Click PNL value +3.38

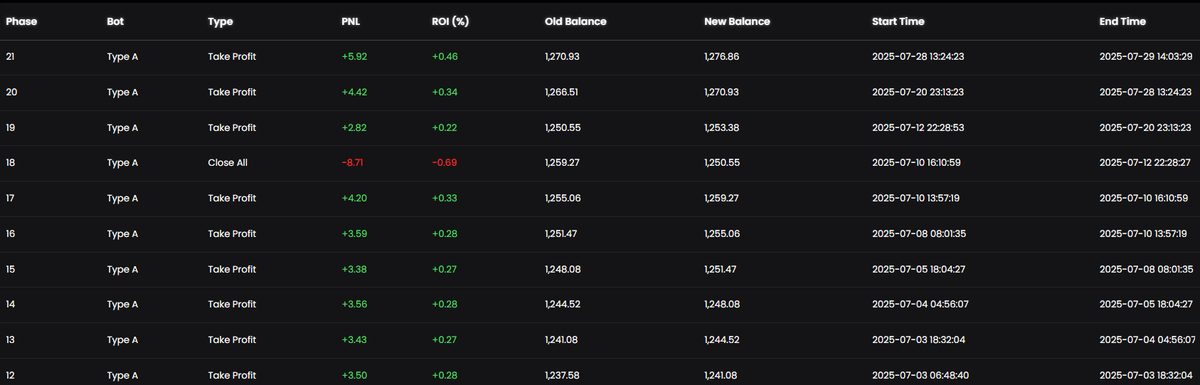tap(354, 269)
